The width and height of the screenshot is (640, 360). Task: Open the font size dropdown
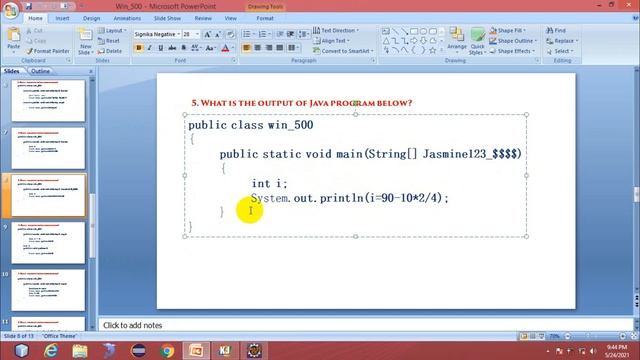point(198,34)
